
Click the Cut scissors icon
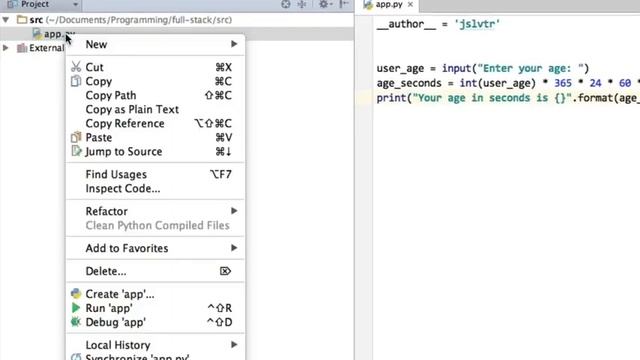pyautogui.click(x=76, y=67)
